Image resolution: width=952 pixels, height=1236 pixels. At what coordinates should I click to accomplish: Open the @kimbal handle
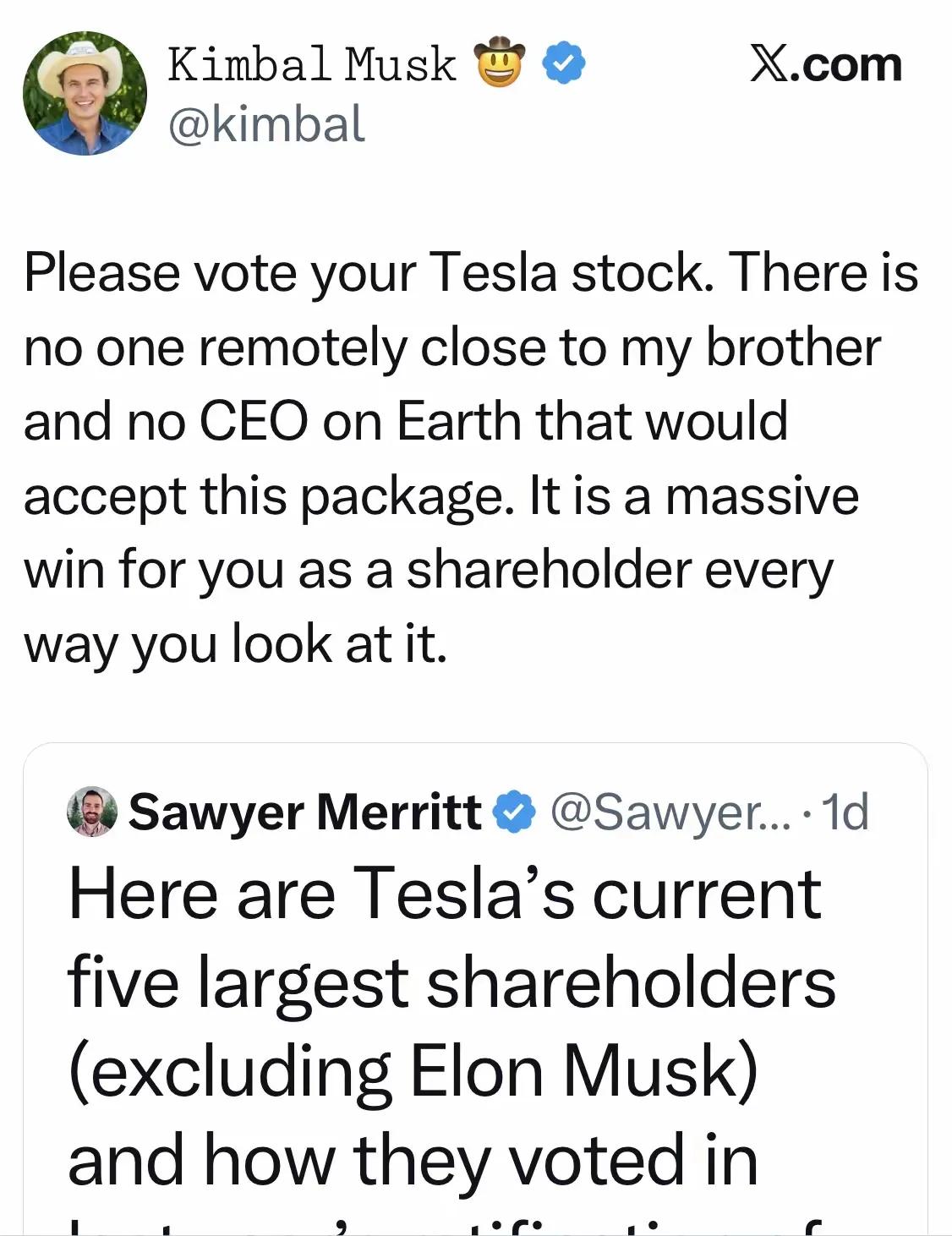coord(266,124)
